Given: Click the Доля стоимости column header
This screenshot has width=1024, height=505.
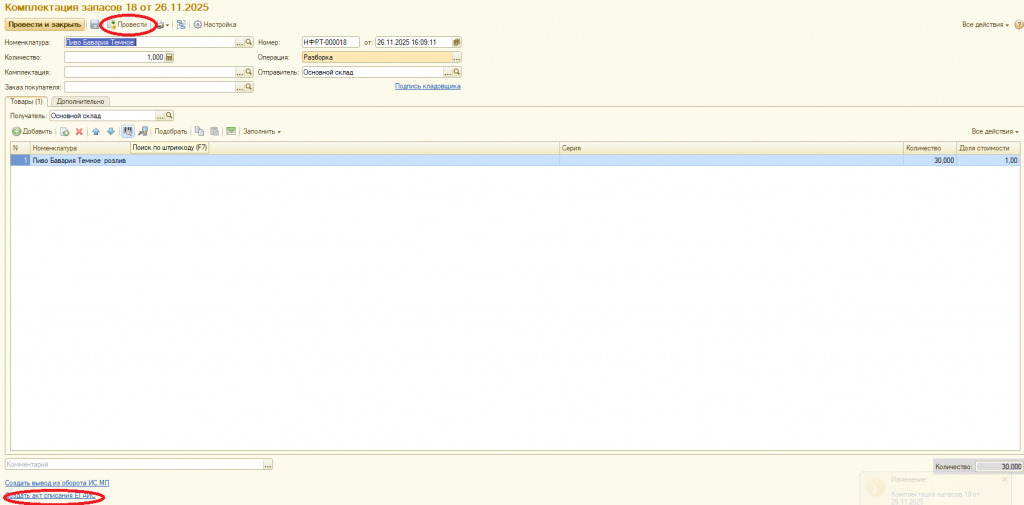Looking at the screenshot, I should [988, 148].
